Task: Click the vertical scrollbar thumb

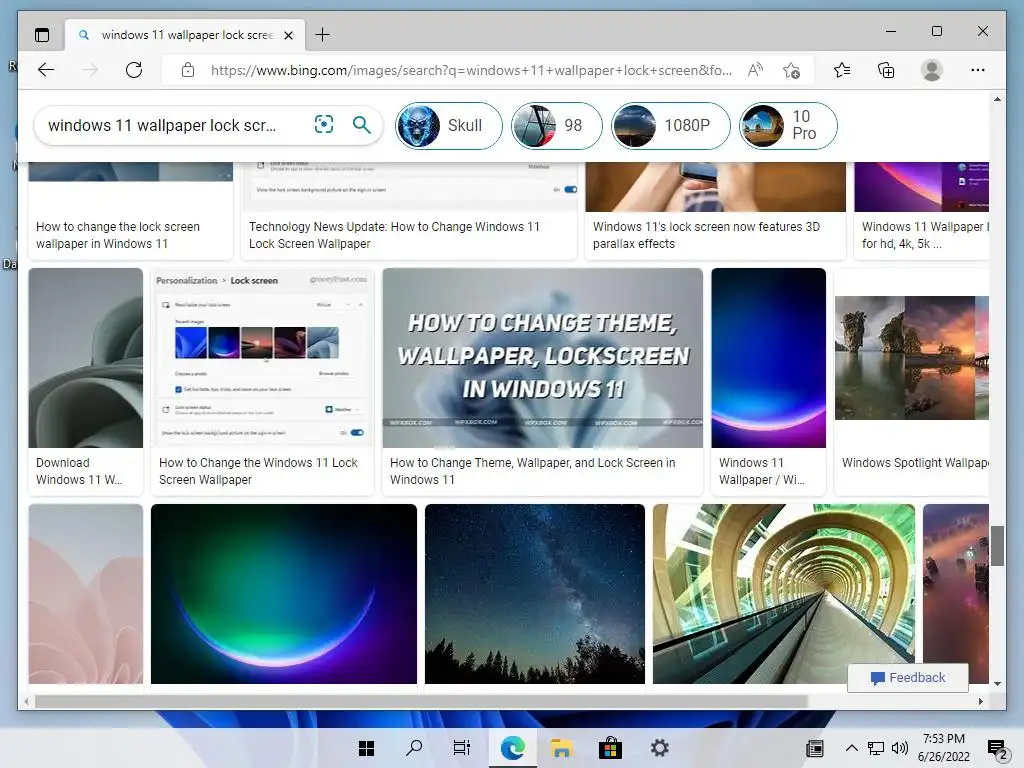Action: point(997,546)
